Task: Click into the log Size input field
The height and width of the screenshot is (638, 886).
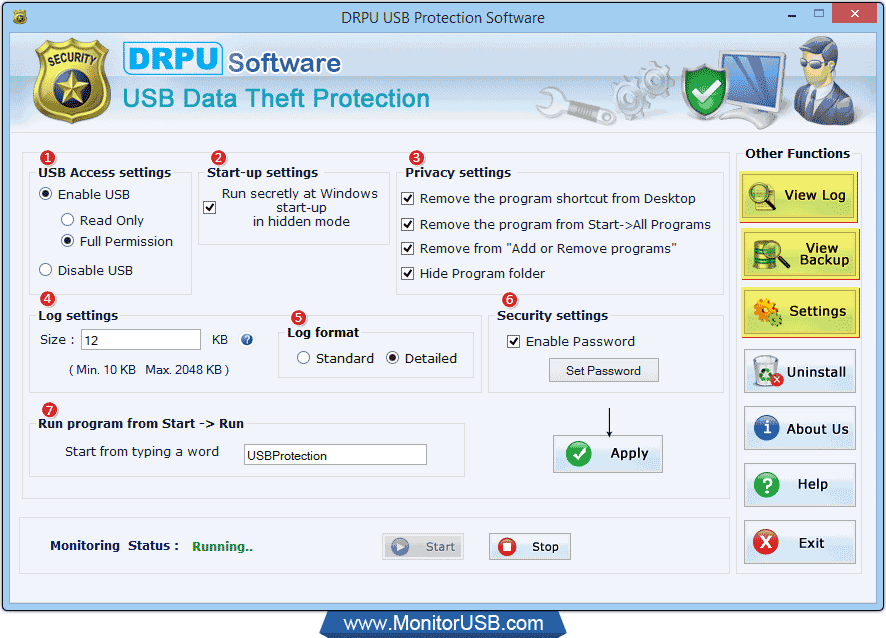Action: (141, 340)
